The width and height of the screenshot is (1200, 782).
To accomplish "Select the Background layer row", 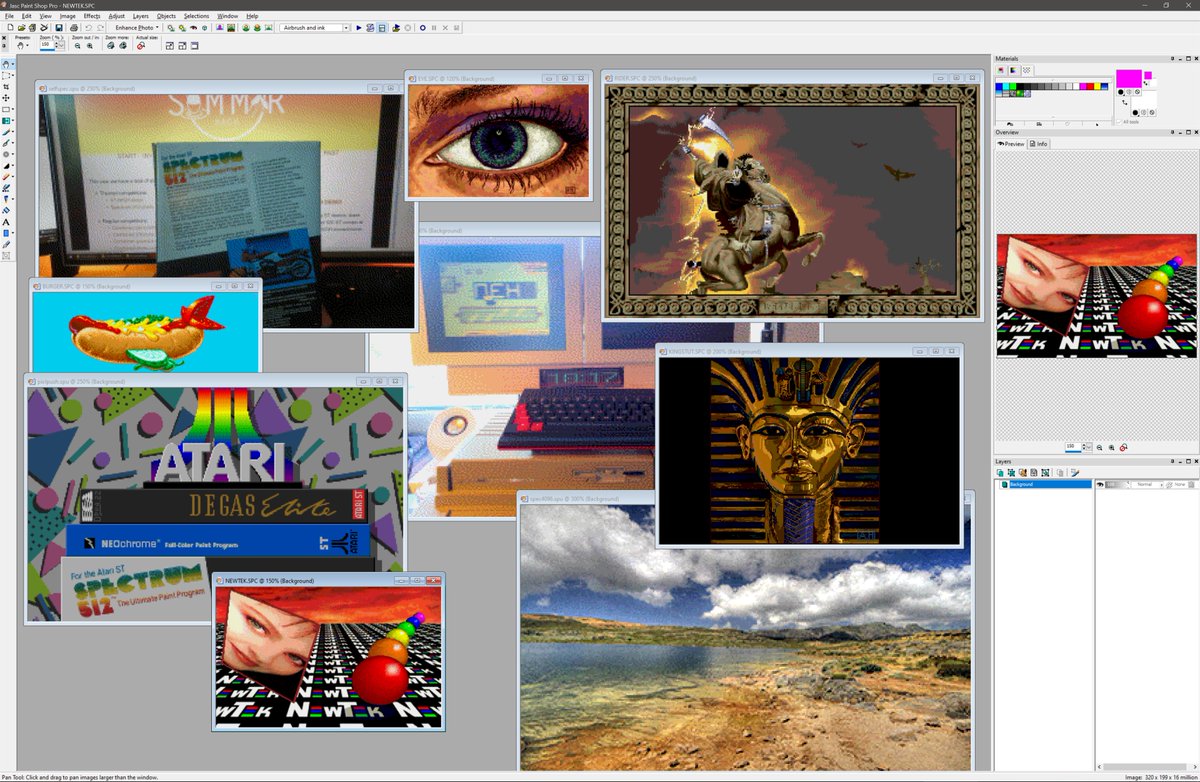I will 1045,484.
